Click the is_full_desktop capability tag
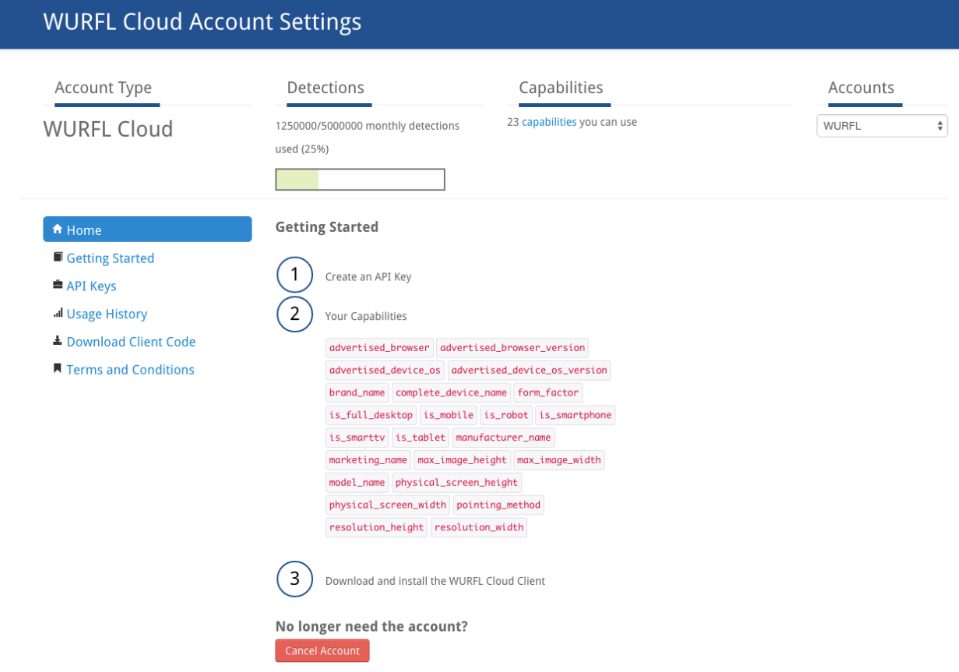The width and height of the screenshot is (959, 672). pos(371,415)
